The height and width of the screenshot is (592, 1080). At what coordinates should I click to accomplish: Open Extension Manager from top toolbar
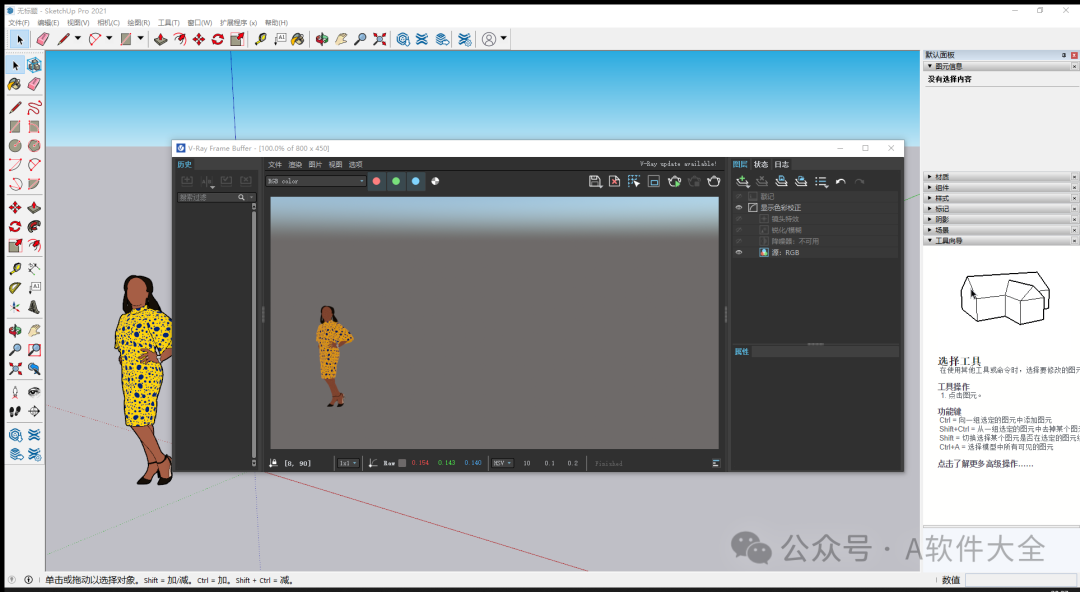click(465, 39)
